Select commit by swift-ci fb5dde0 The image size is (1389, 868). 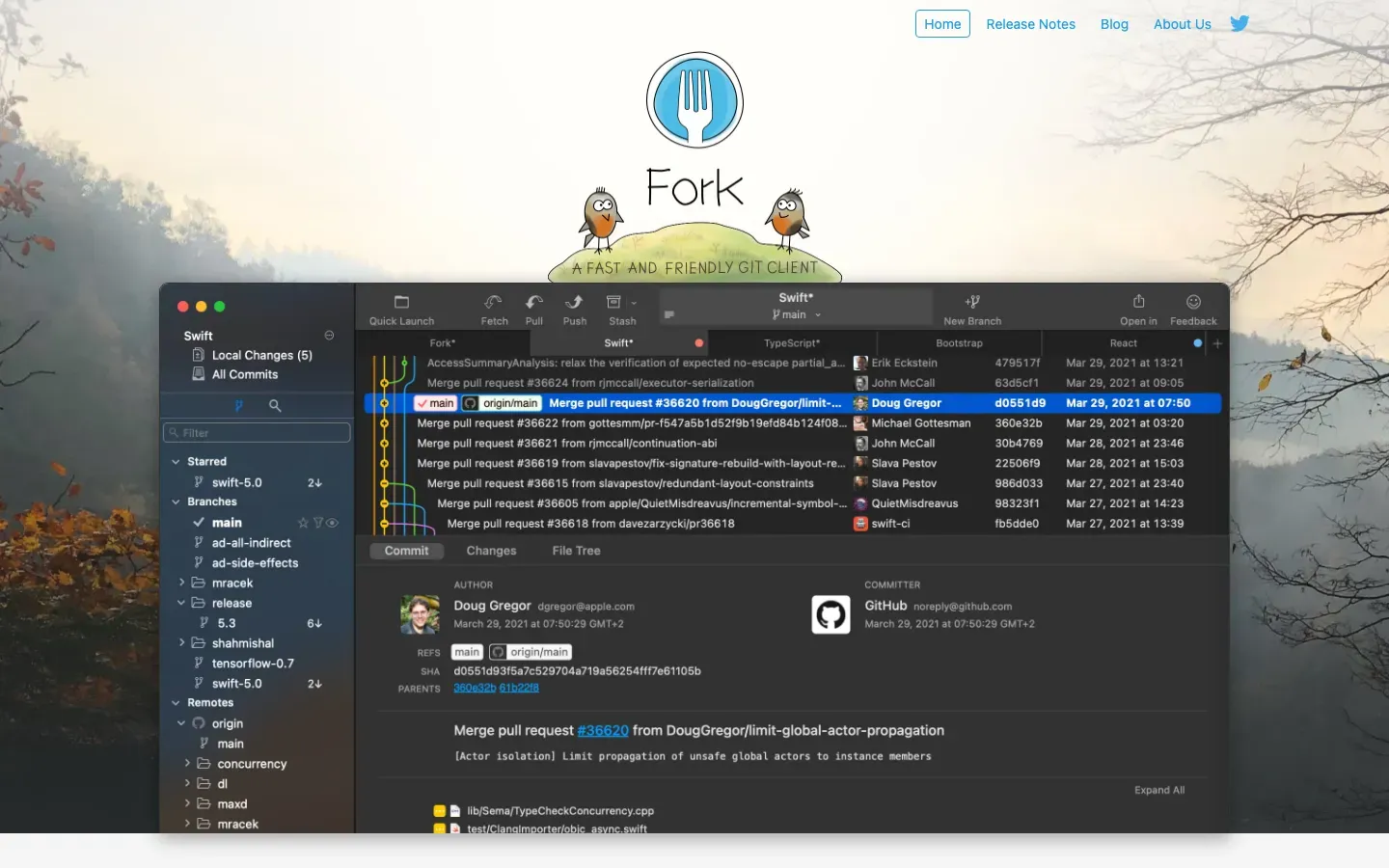pyautogui.click(x=793, y=524)
